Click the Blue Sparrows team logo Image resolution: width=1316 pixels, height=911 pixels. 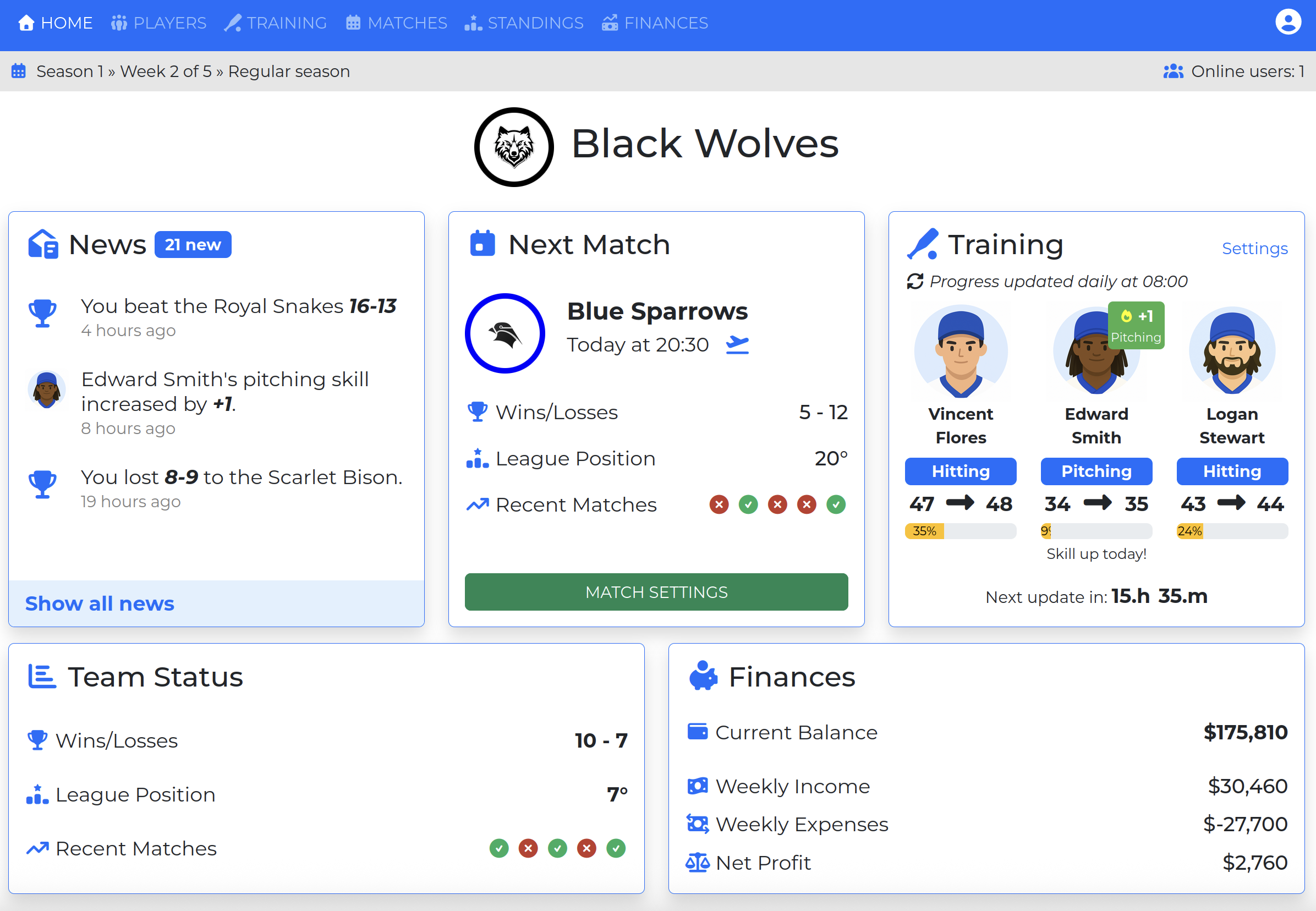pyautogui.click(x=505, y=333)
